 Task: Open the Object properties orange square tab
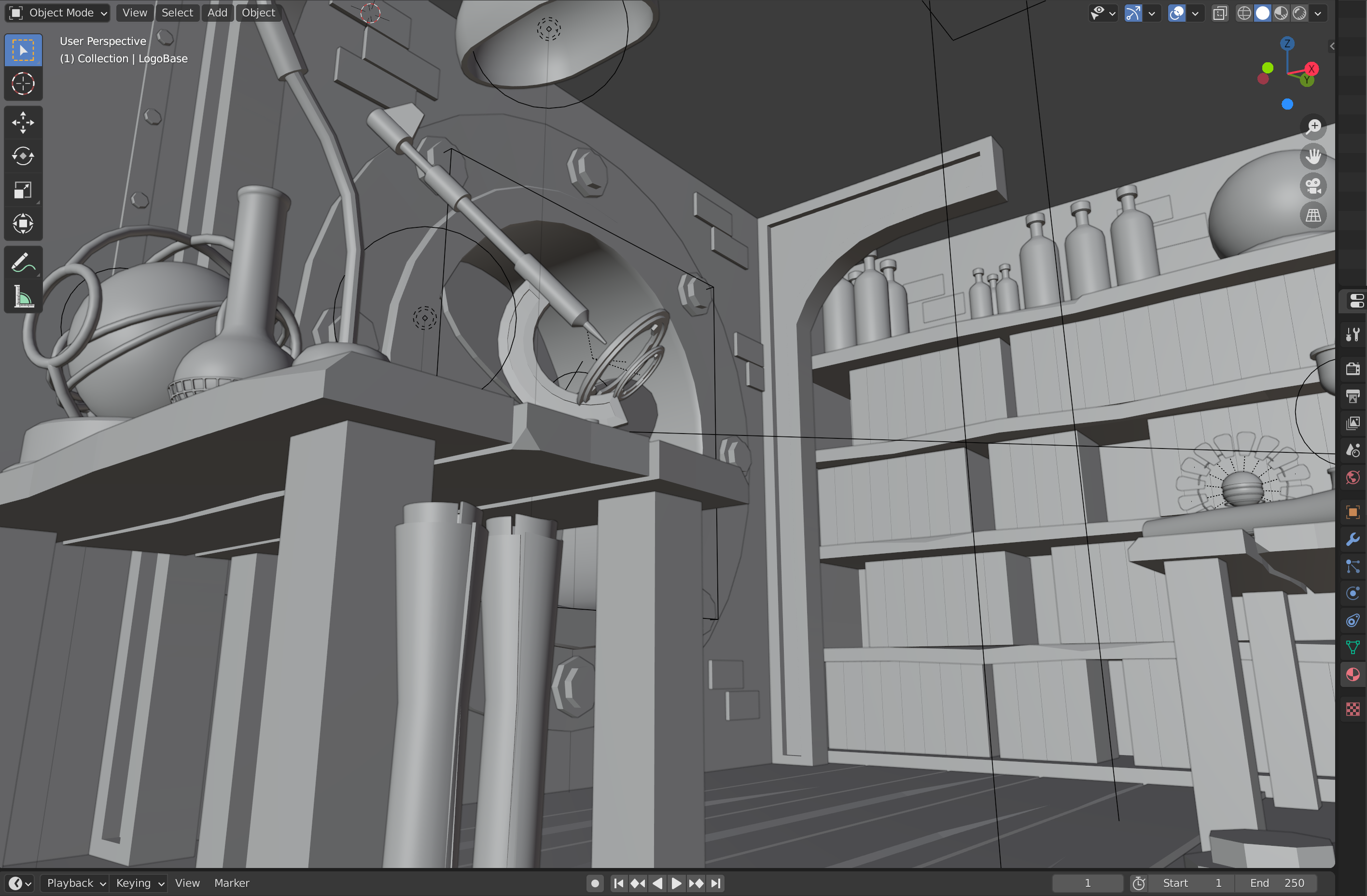[x=1353, y=512]
